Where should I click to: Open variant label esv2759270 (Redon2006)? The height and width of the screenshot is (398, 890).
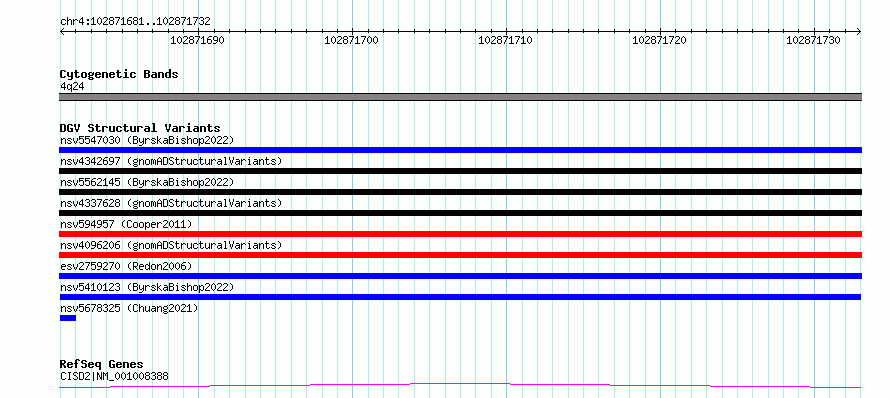[x=126, y=266]
